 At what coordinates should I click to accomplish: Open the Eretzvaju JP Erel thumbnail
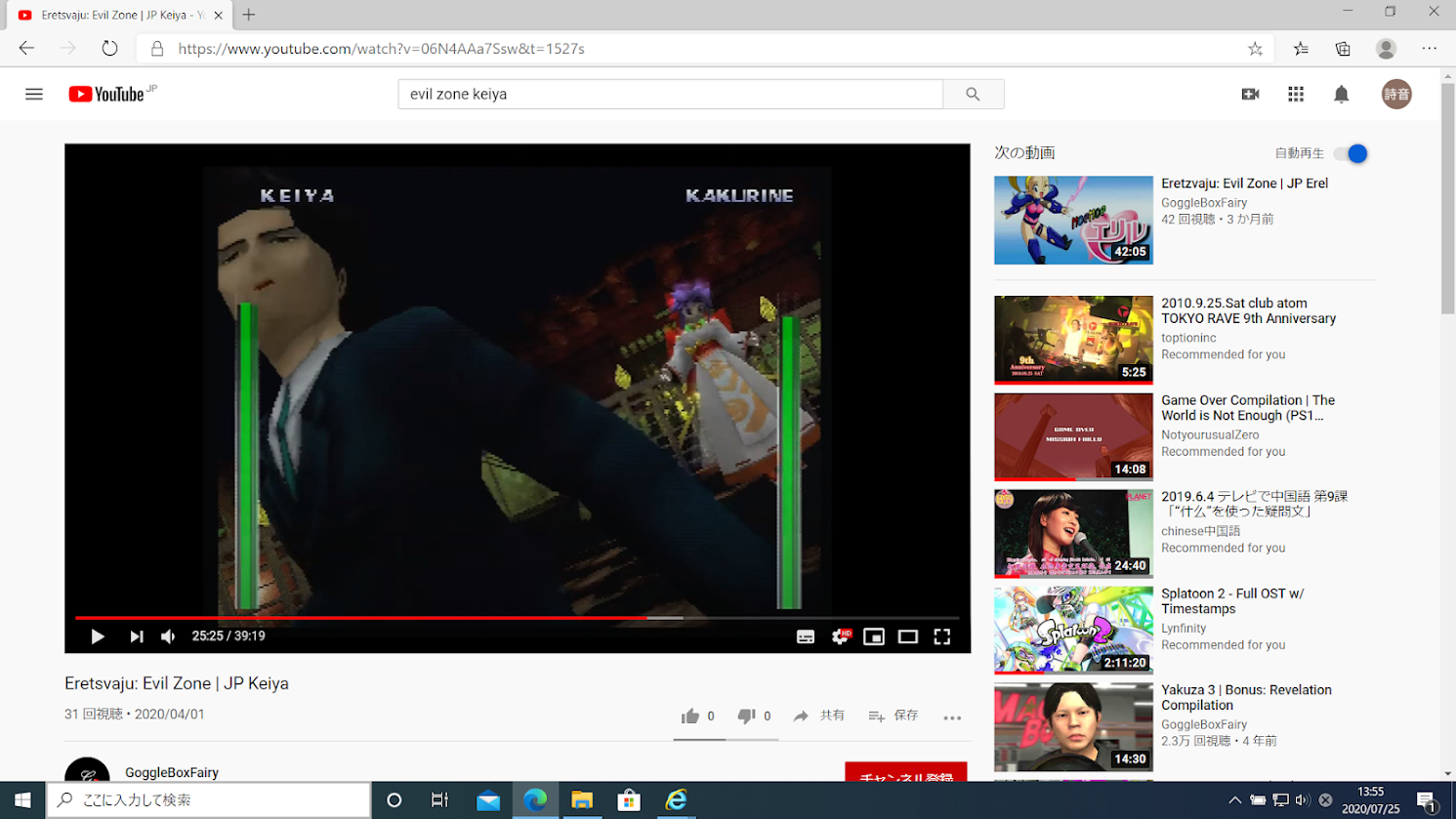[1073, 220]
